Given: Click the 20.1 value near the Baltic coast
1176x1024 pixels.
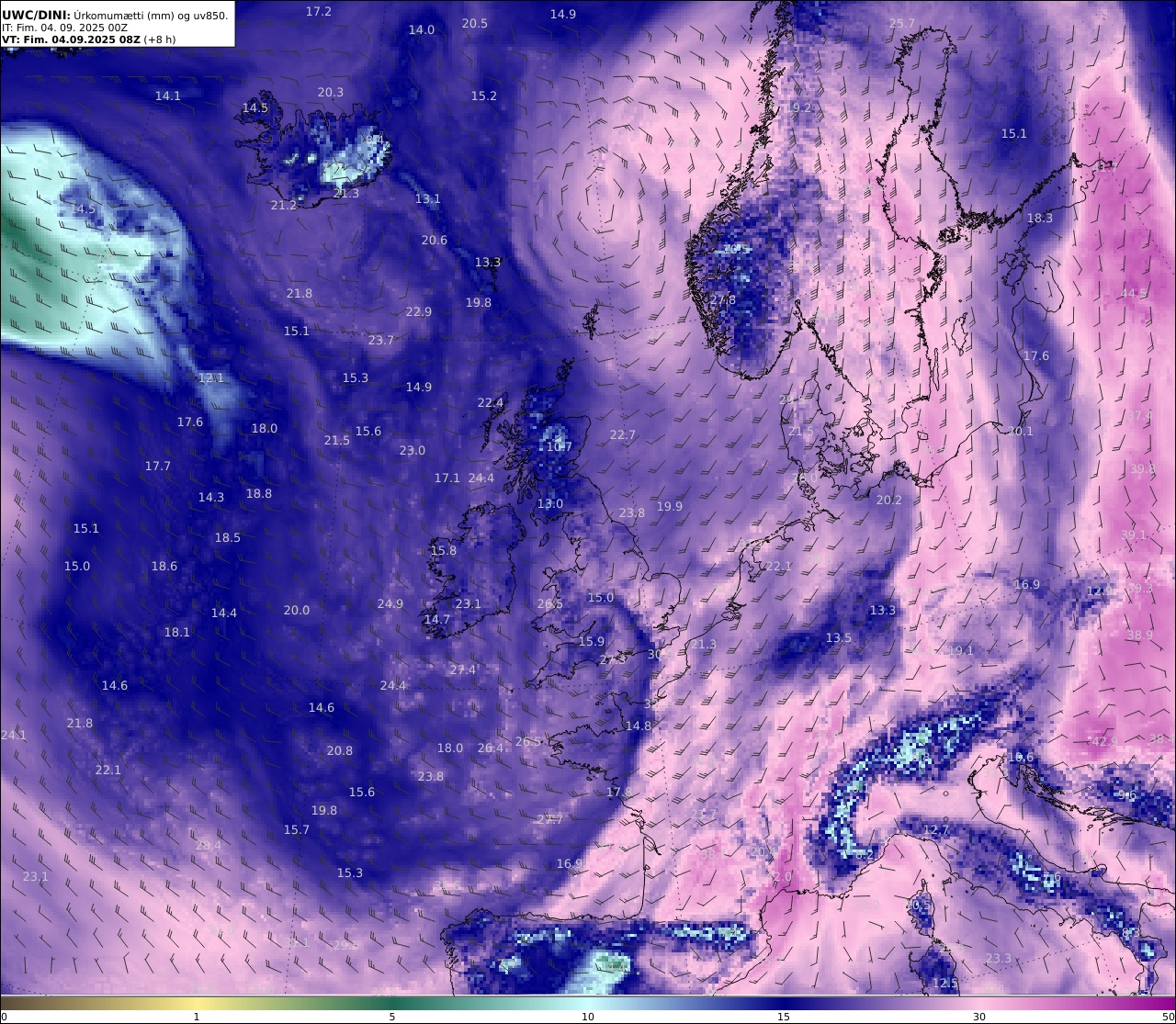Looking at the screenshot, I should pyautogui.click(x=1021, y=432).
